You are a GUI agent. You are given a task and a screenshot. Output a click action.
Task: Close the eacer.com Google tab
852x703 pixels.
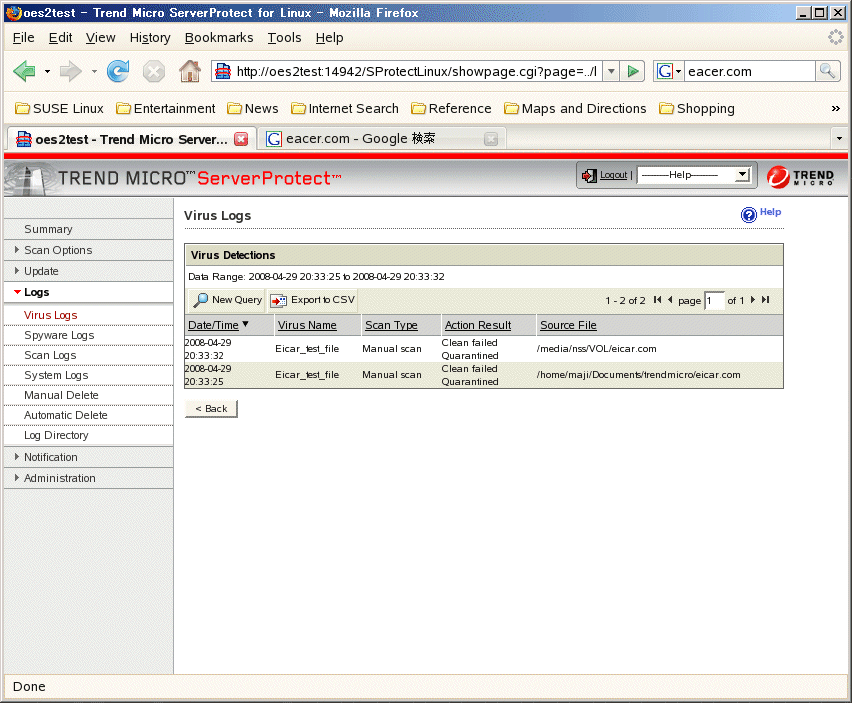click(x=491, y=140)
